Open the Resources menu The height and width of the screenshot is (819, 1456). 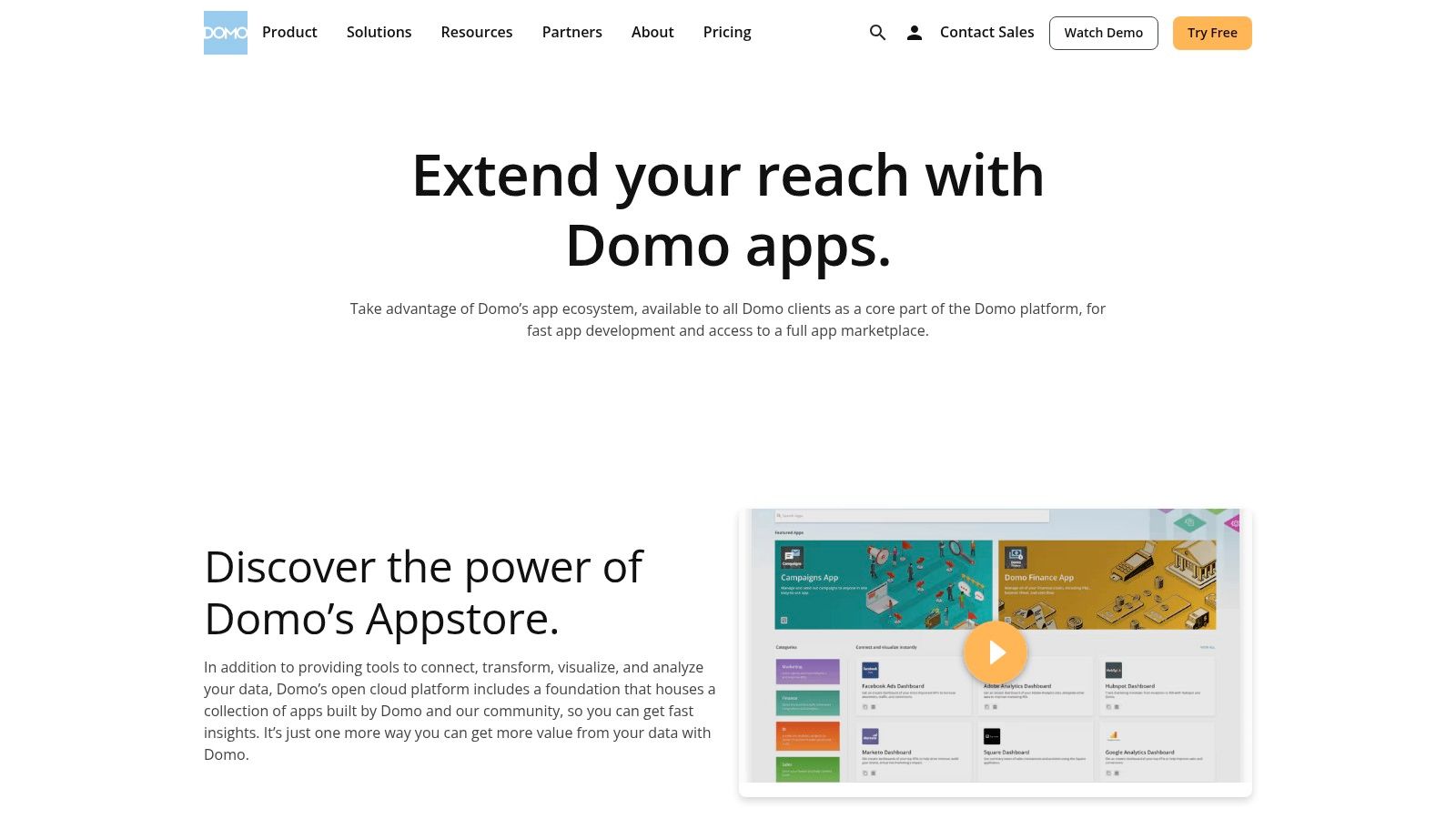tap(476, 32)
